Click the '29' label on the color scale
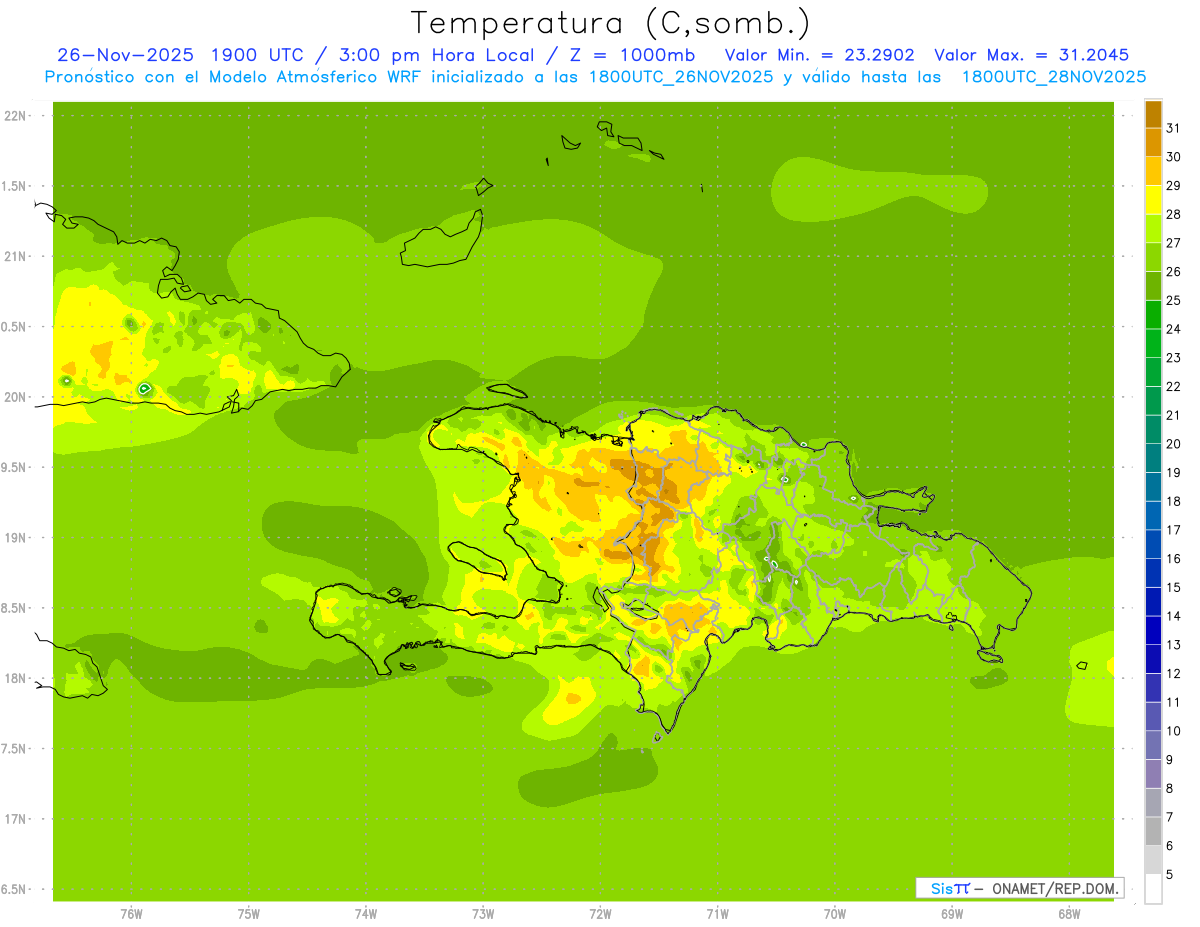Screen dimensions: 1200x927 click(1174, 185)
